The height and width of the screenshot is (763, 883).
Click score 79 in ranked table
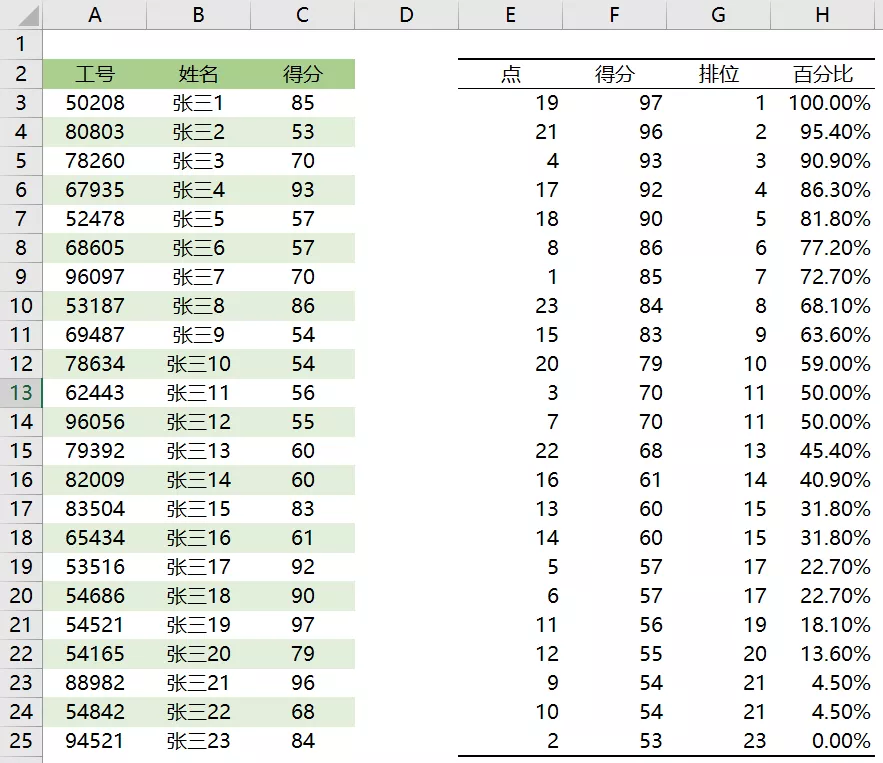click(614, 364)
